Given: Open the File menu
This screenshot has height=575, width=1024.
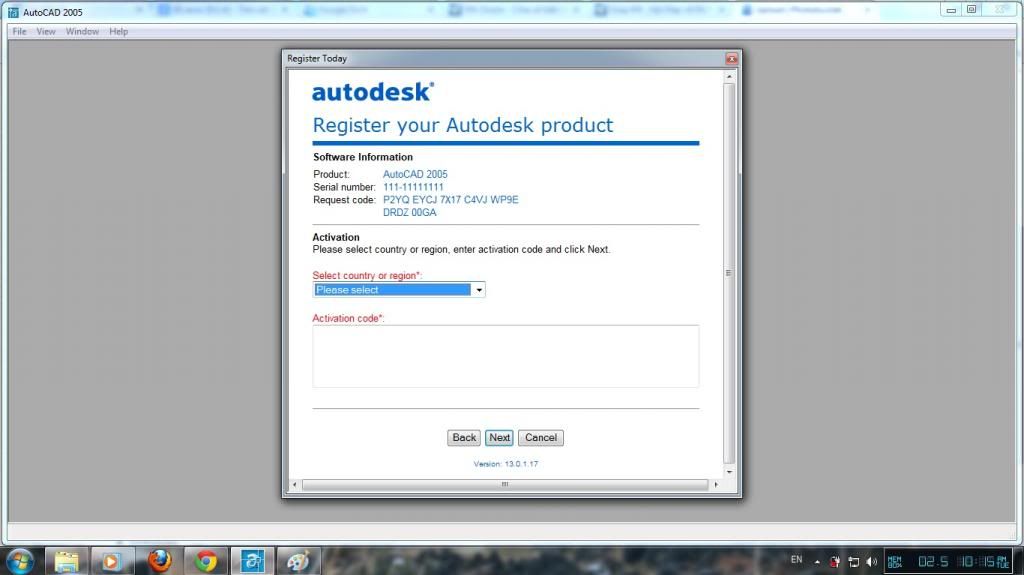Looking at the screenshot, I should coord(20,31).
